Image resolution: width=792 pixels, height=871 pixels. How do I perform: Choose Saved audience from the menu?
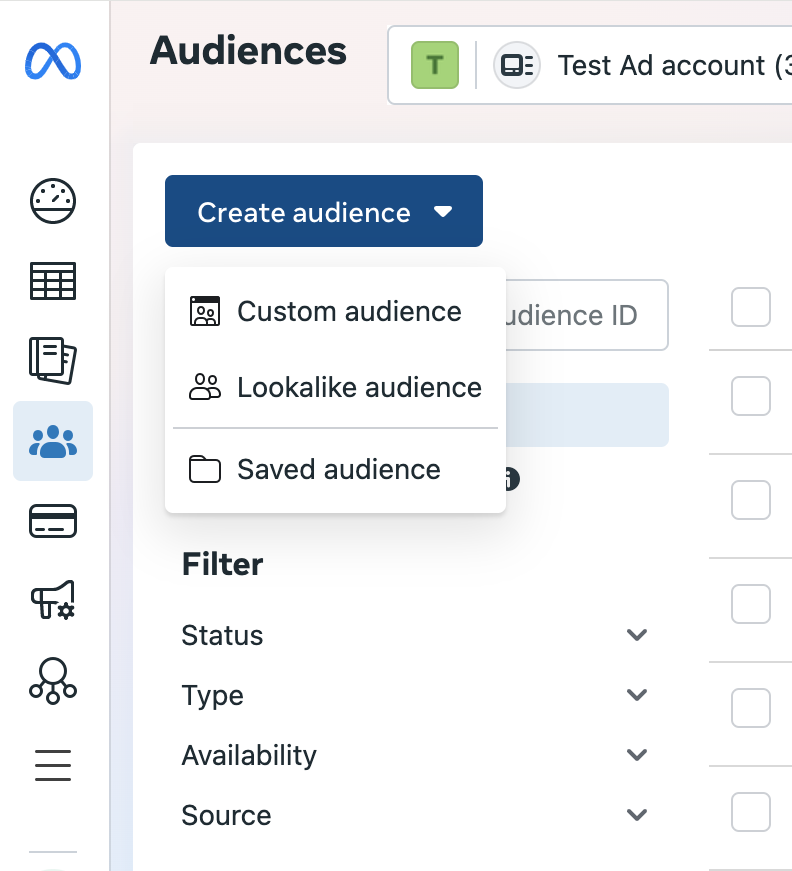click(335, 469)
